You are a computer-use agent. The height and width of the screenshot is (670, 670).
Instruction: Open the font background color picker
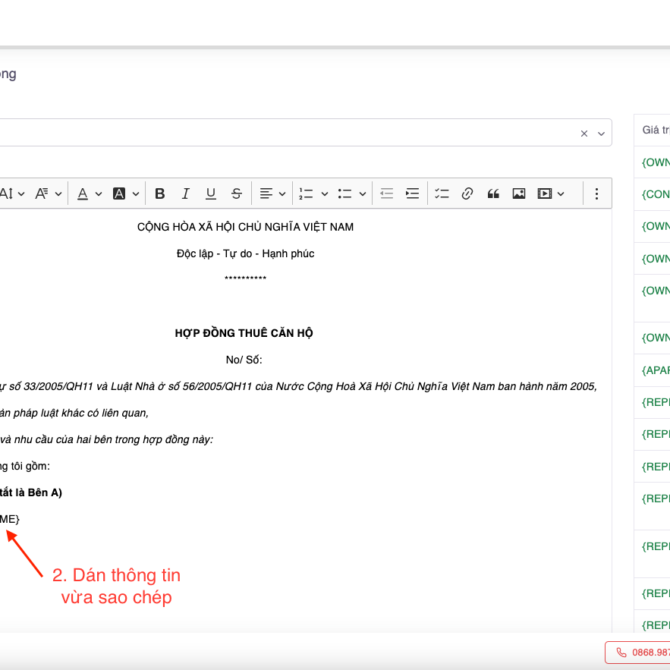point(125,194)
